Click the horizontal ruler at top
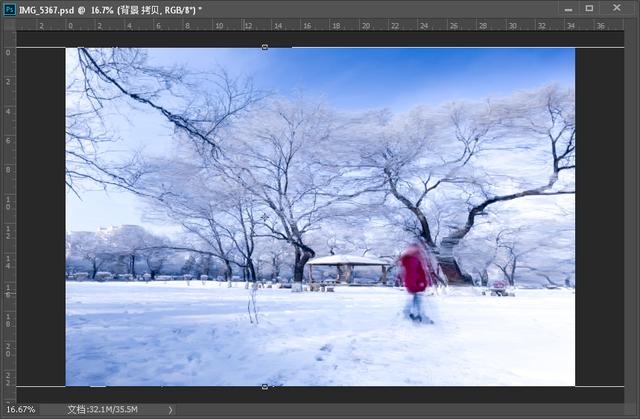This screenshot has width=640, height=419. [x=320, y=25]
